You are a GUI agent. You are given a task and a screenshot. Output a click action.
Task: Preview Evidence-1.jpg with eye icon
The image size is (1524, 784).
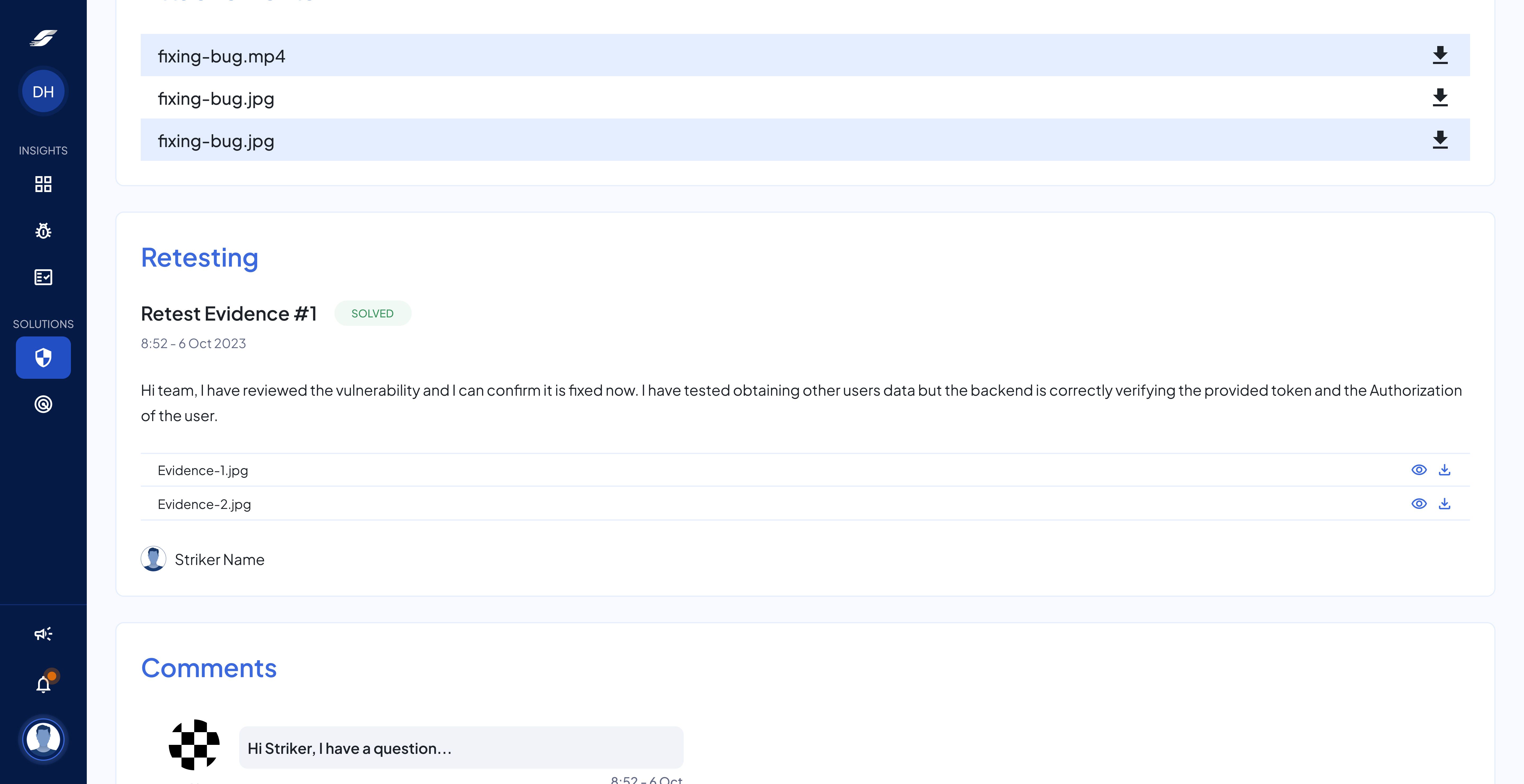pyautogui.click(x=1419, y=470)
